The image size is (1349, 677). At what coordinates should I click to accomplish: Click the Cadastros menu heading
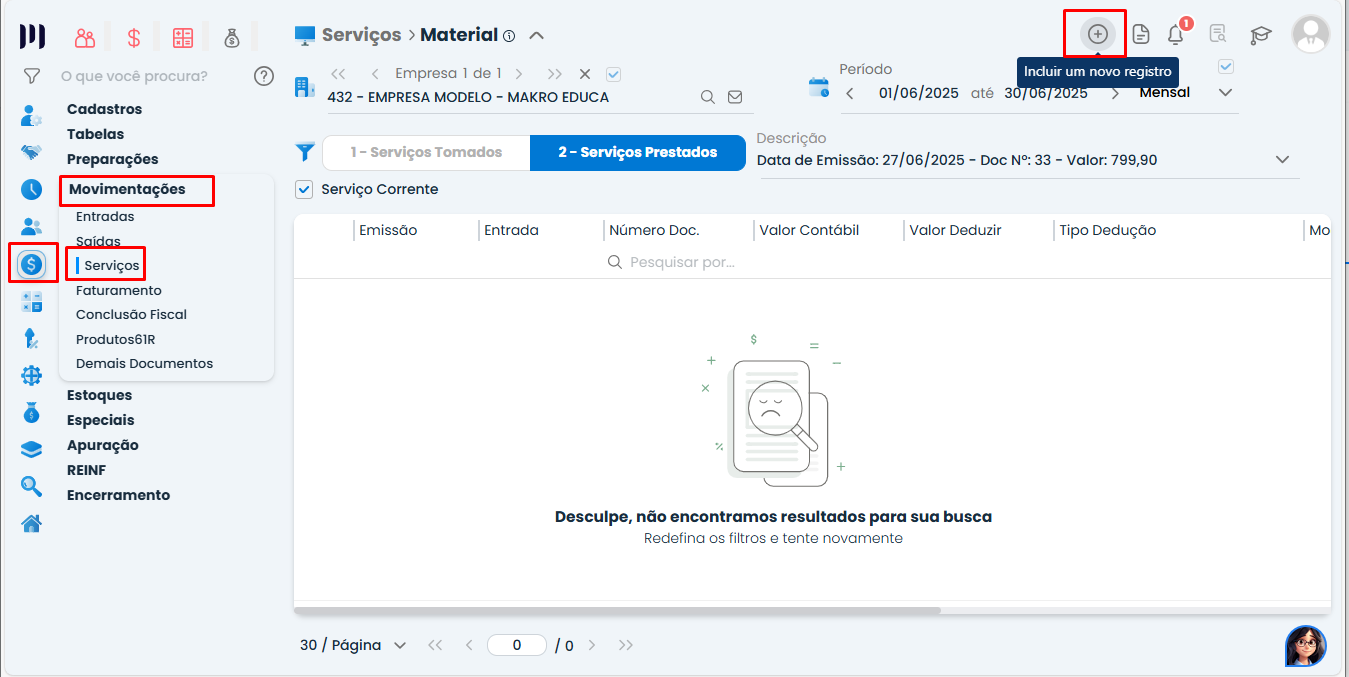(x=104, y=109)
